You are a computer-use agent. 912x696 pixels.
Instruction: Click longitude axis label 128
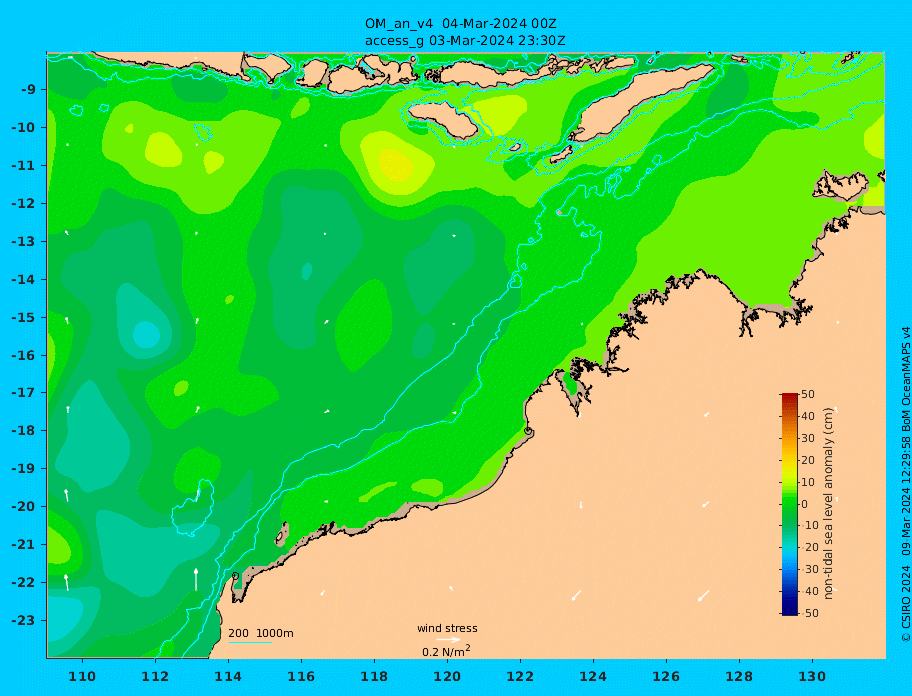(739, 677)
